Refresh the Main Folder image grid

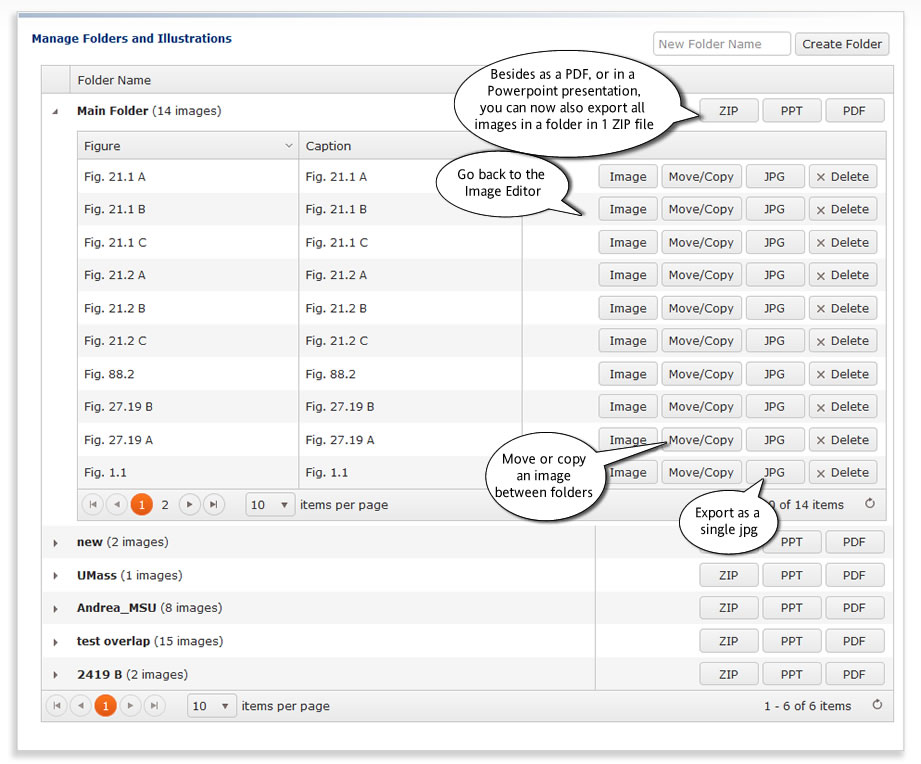pos(870,504)
